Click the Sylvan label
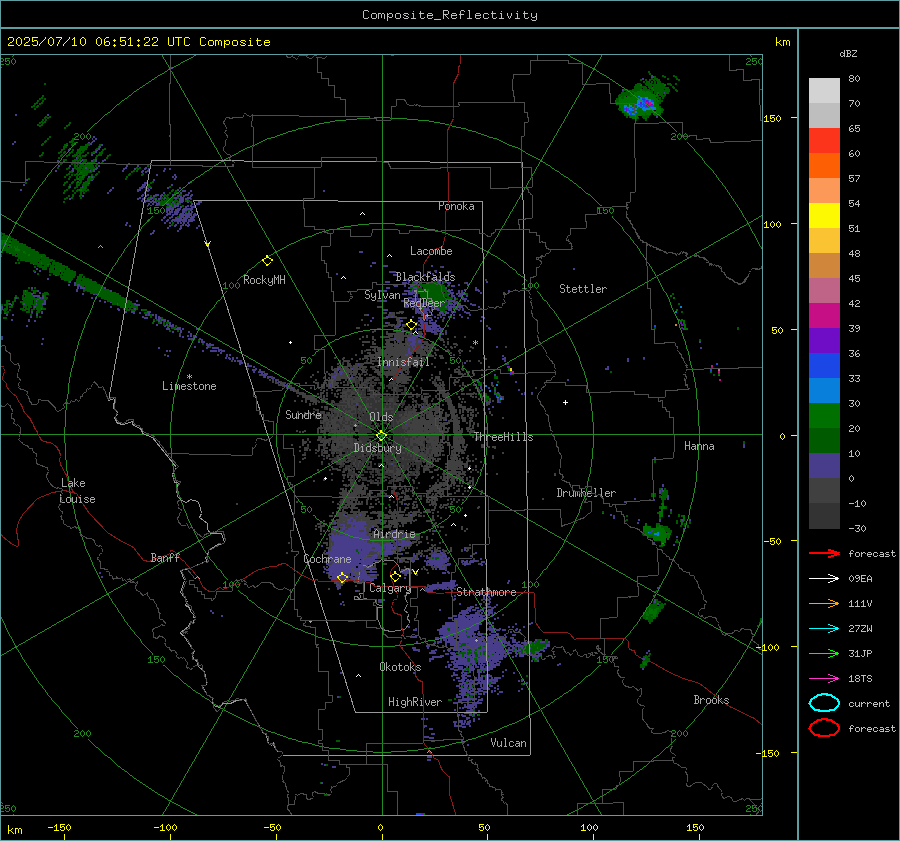The image size is (900, 841). [x=382, y=296]
